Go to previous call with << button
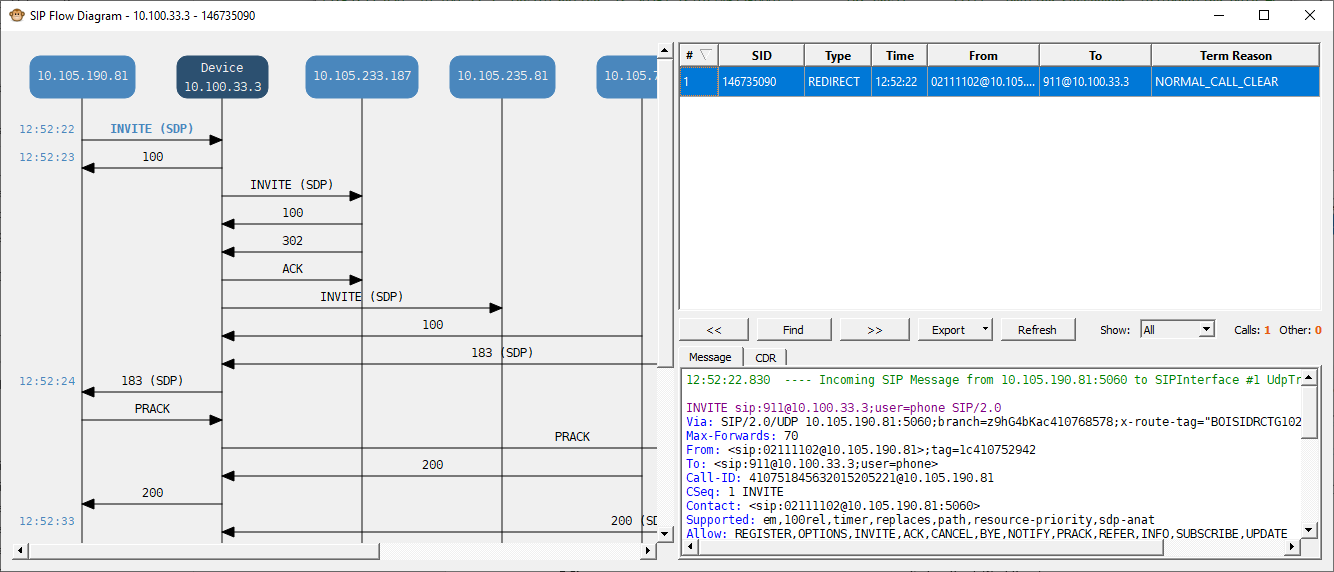1334x572 pixels. (x=714, y=330)
